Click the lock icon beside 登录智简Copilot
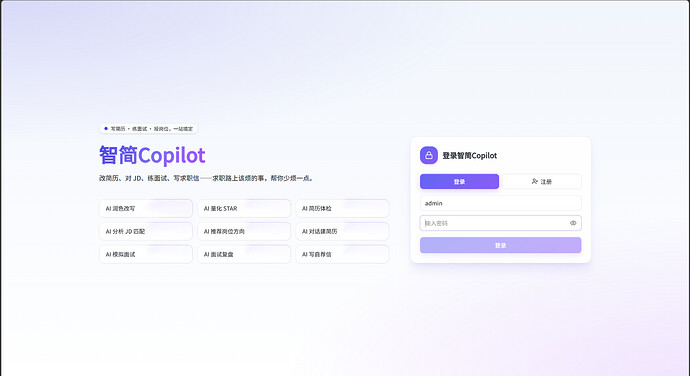This screenshot has height=376, width=690. click(429, 155)
